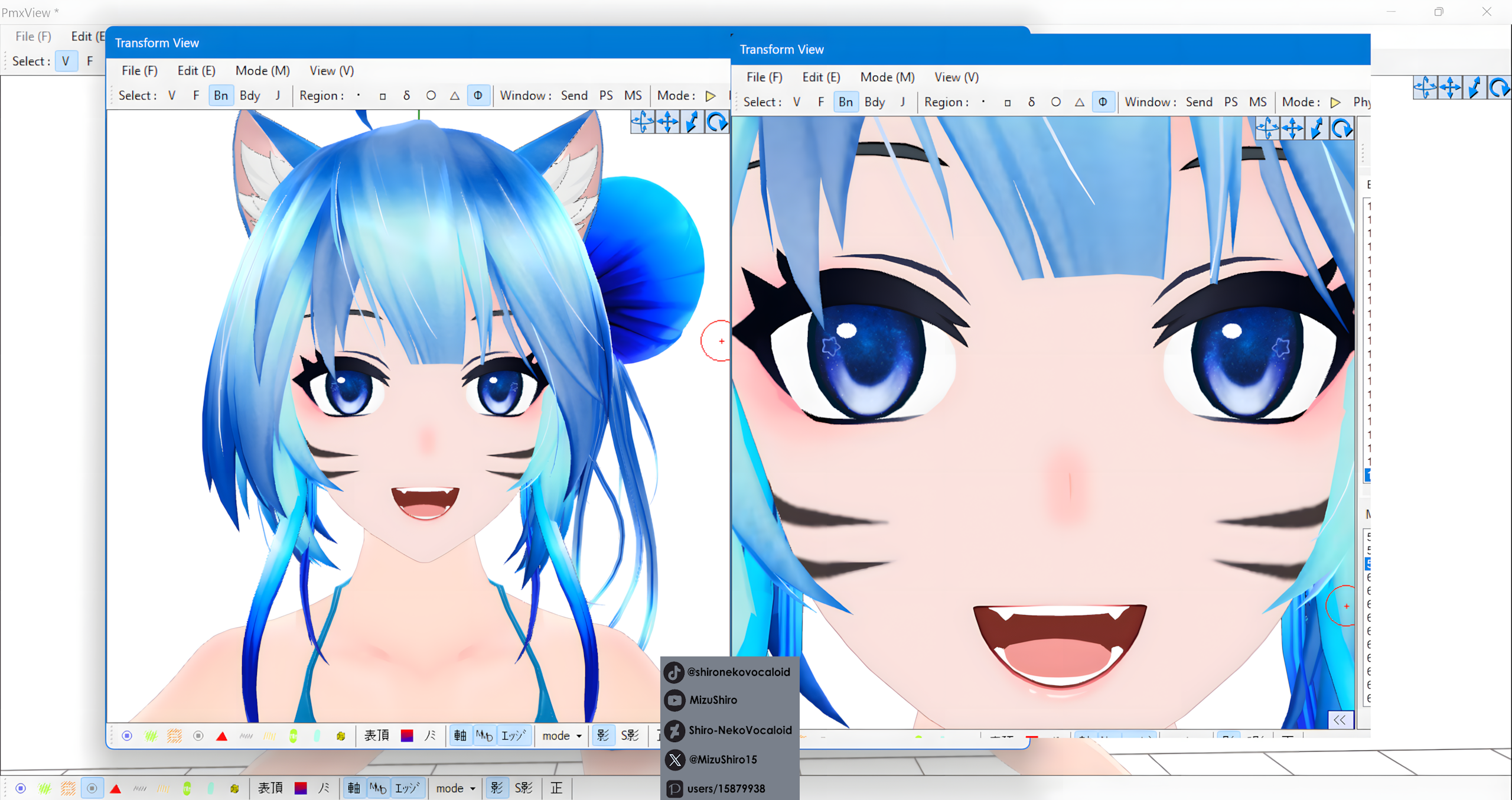
Task: Click red triangle icon in PmxView bottom bar
Action: point(116,788)
